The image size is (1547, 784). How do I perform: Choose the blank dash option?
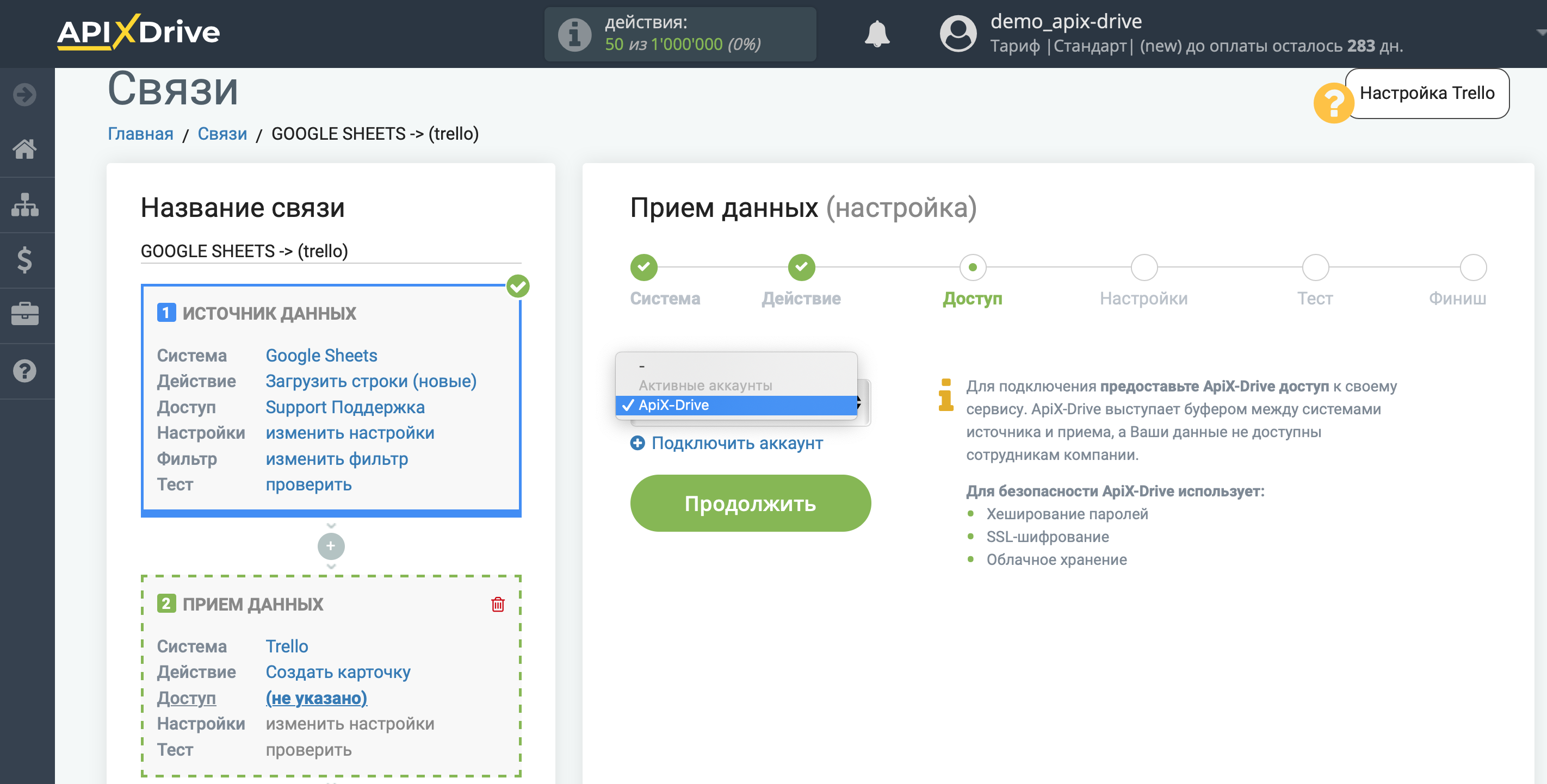[x=737, y=365]
